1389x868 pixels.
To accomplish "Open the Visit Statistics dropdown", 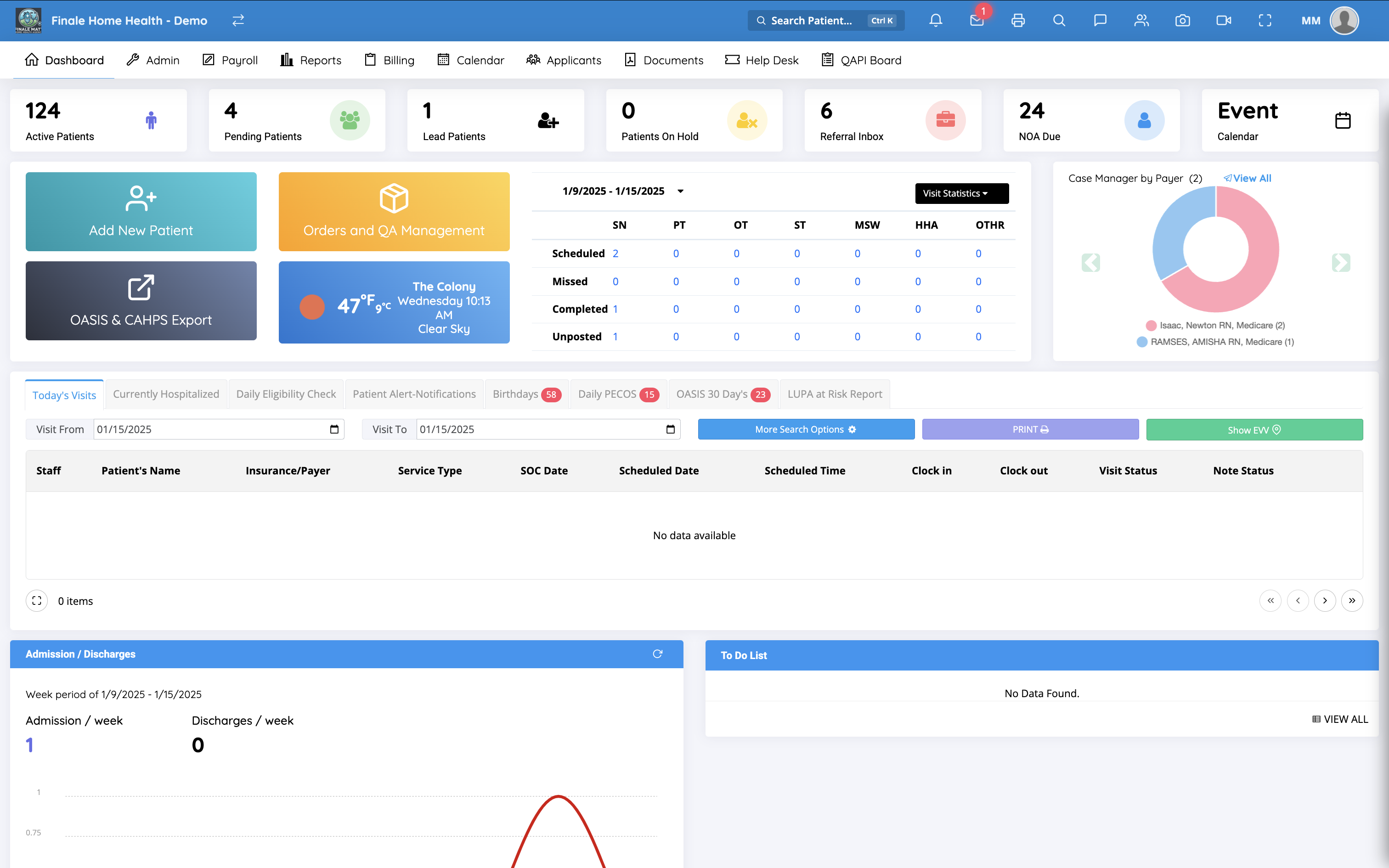I will (961, 193).
